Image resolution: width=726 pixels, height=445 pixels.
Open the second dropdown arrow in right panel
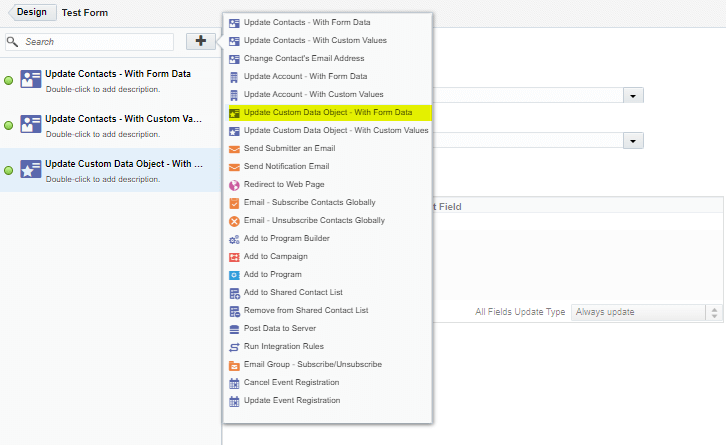tap(633, 140)
